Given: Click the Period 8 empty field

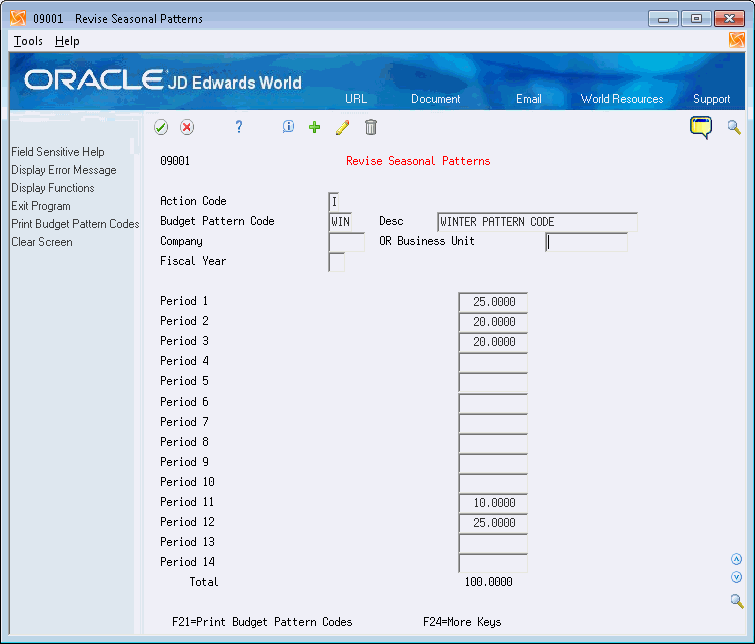Looking at the screenshot, I should (493, 443).
